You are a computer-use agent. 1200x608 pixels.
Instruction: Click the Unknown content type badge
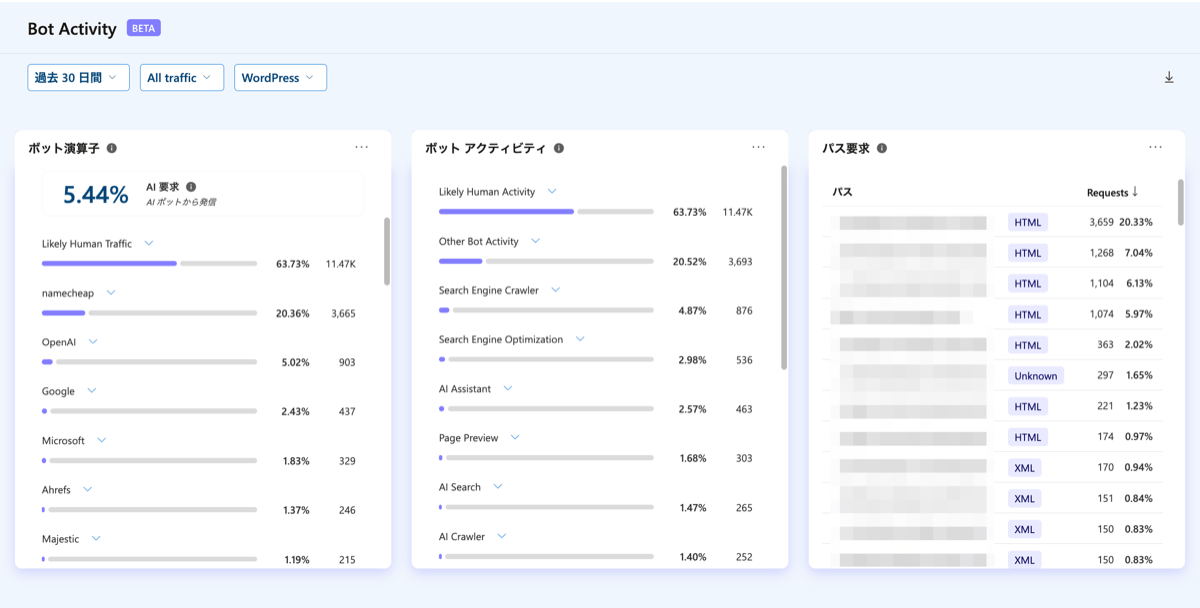(1034, 375)
